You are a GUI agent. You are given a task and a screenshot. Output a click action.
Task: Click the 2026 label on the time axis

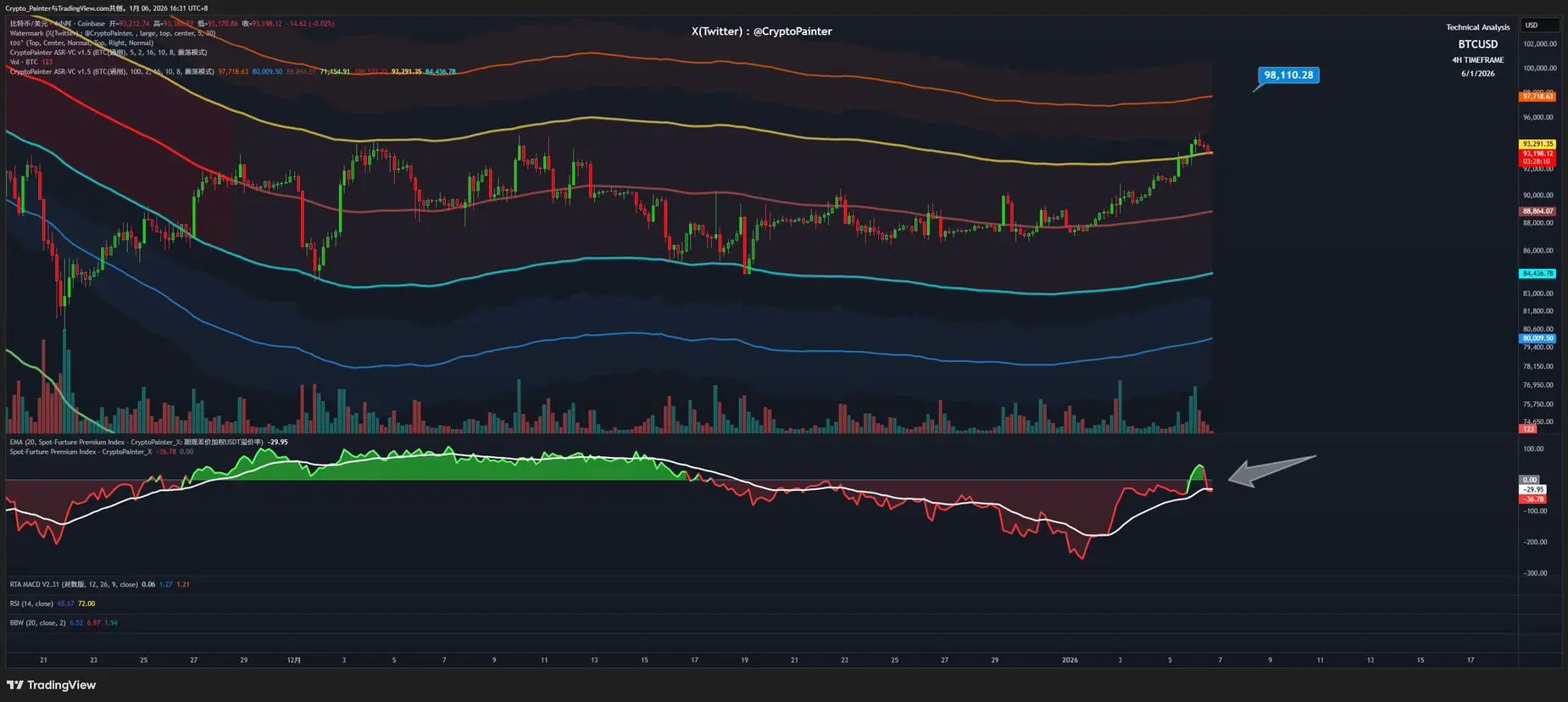(1070, 660)
